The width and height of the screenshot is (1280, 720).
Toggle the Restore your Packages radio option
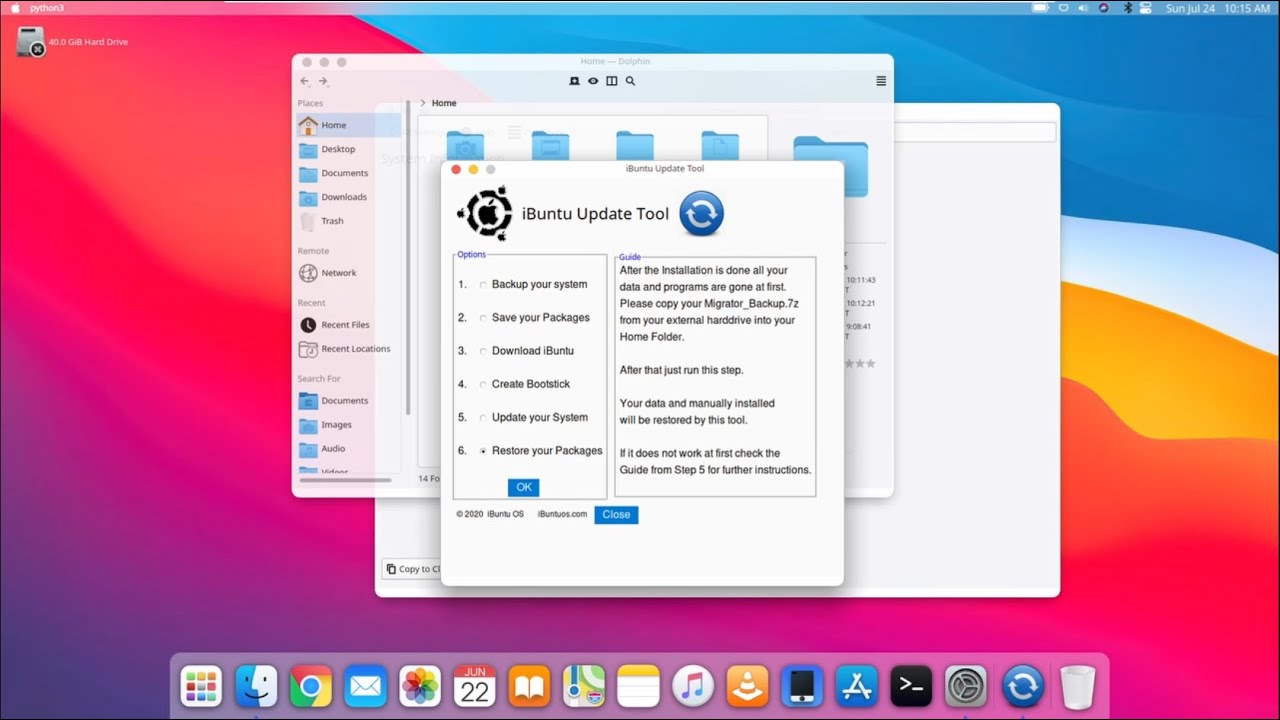pyautogui.click(x=483, y=451)
